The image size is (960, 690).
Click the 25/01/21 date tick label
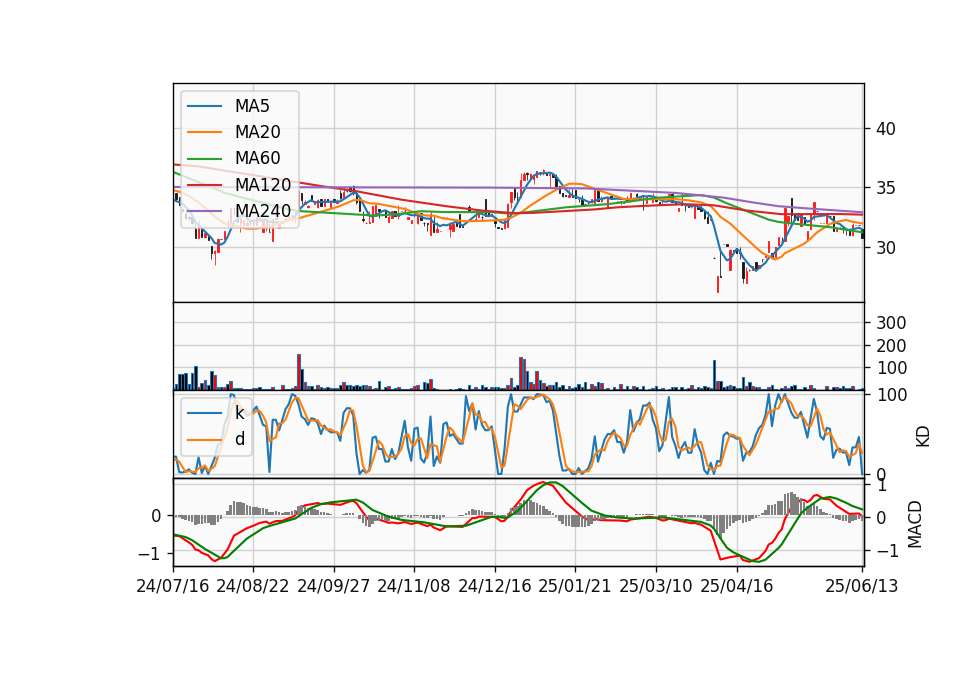click(x=575, y=586)
